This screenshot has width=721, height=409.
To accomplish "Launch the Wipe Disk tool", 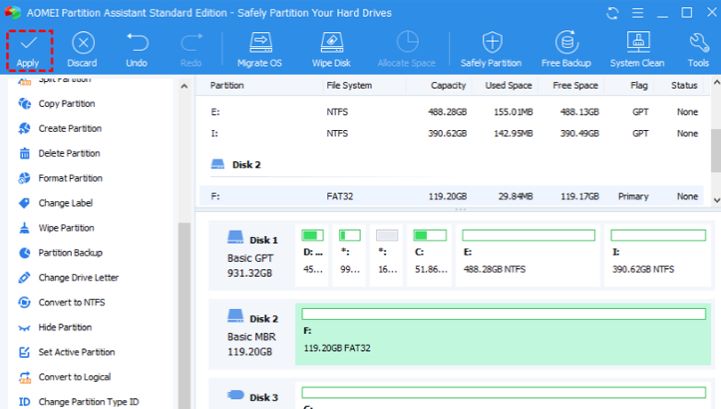I will (332, 50).
